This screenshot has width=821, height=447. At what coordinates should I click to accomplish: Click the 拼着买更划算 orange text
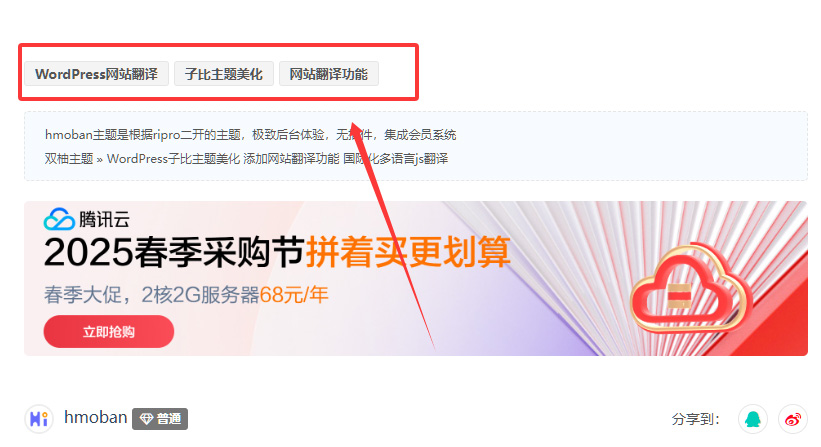[408, 252]
